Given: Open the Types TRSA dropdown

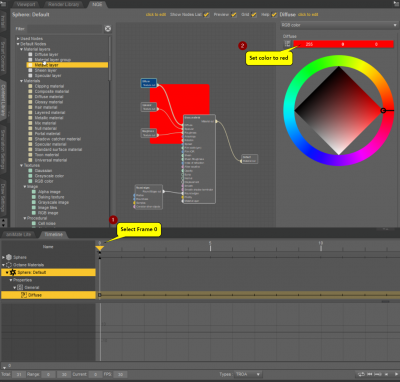Looking at the screenshot, I should tap(248, 374).
